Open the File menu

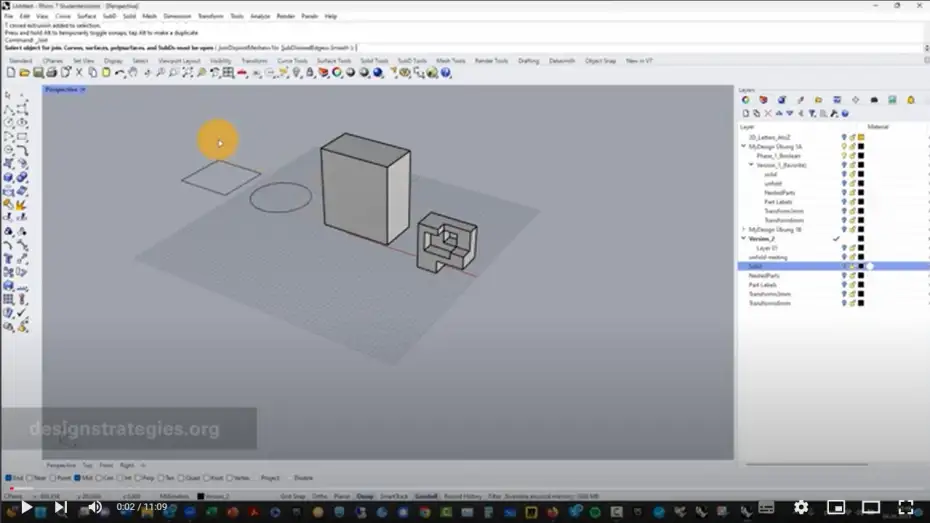9,16
